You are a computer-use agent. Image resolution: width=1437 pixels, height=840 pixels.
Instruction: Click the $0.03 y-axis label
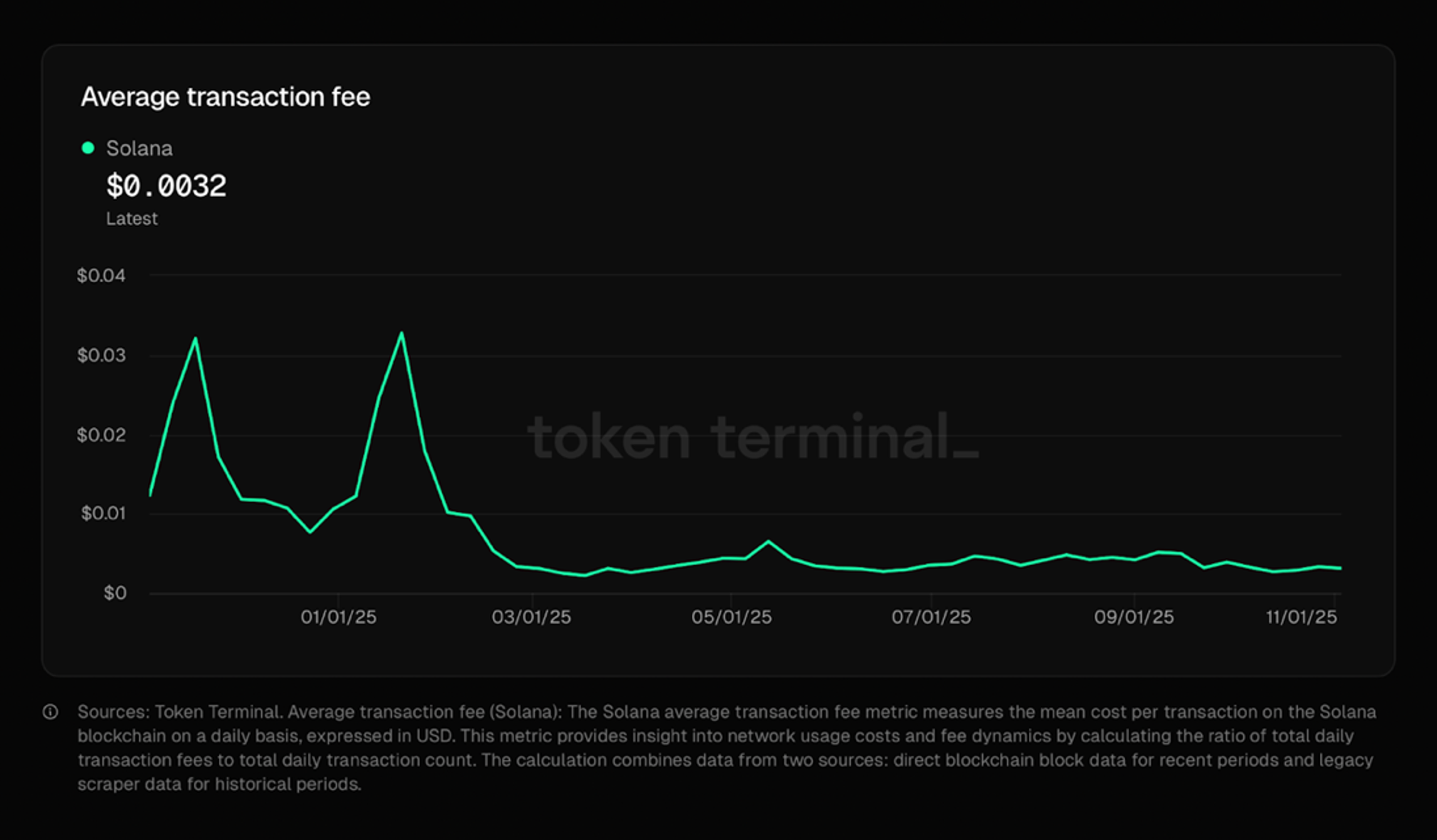(101, 355)
